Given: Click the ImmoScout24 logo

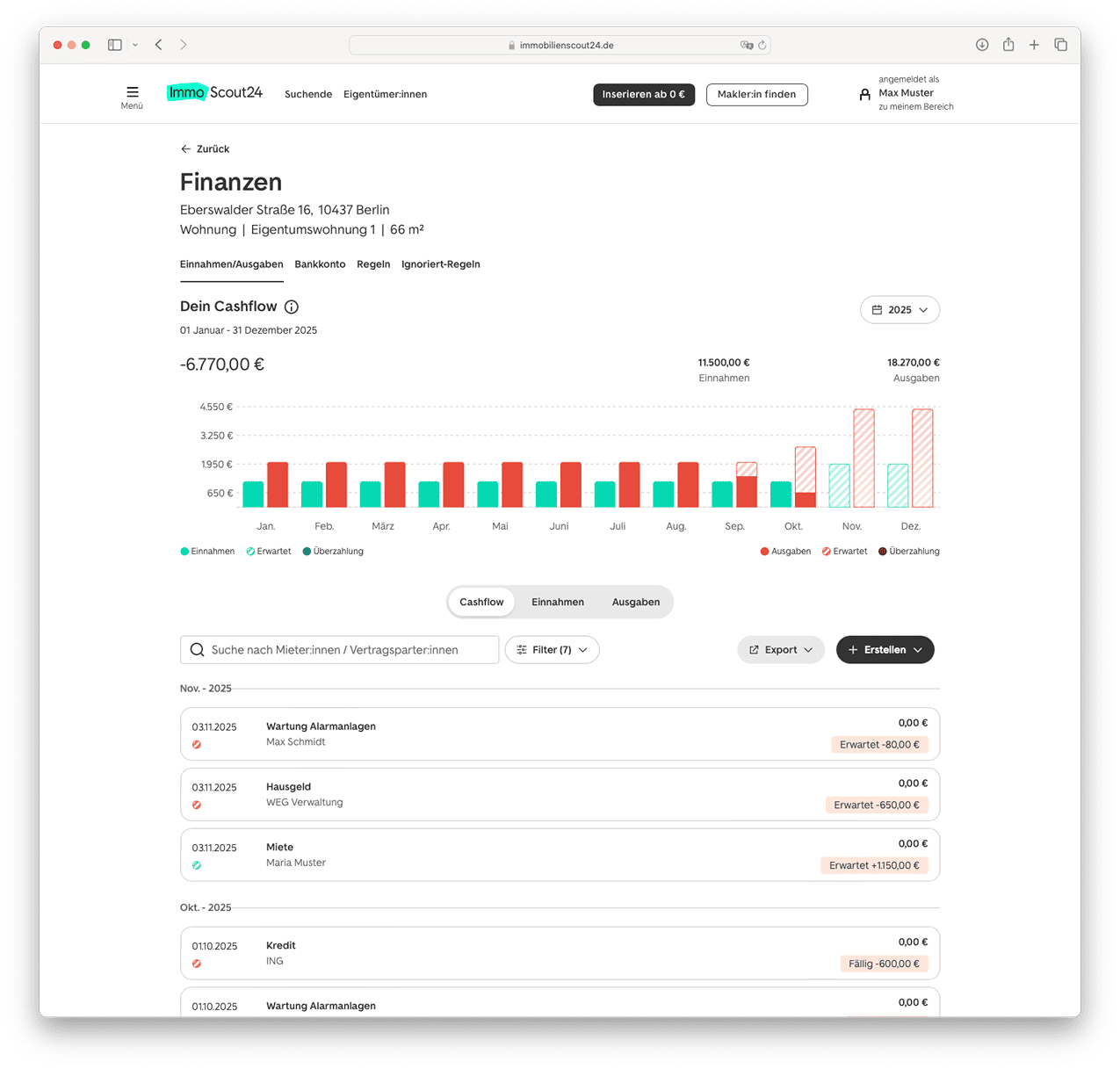Looking at the screenshot, I should (215, 92).
